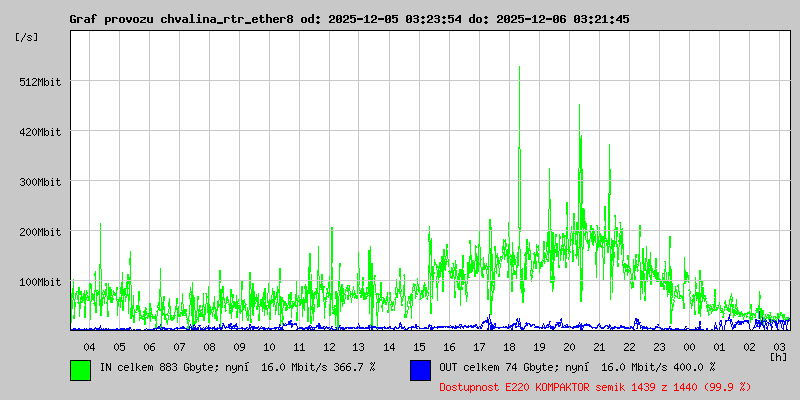Click the blue OUT legend color swatch
This screenshot has height=400, width=800.
pos(420,369)
